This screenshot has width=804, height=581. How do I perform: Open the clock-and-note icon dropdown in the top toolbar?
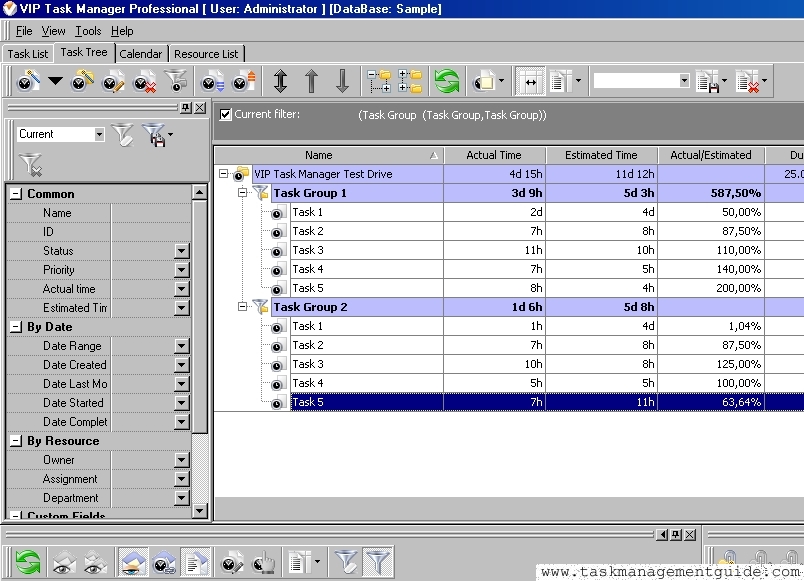pyautogui.click(x=501, y=81)
